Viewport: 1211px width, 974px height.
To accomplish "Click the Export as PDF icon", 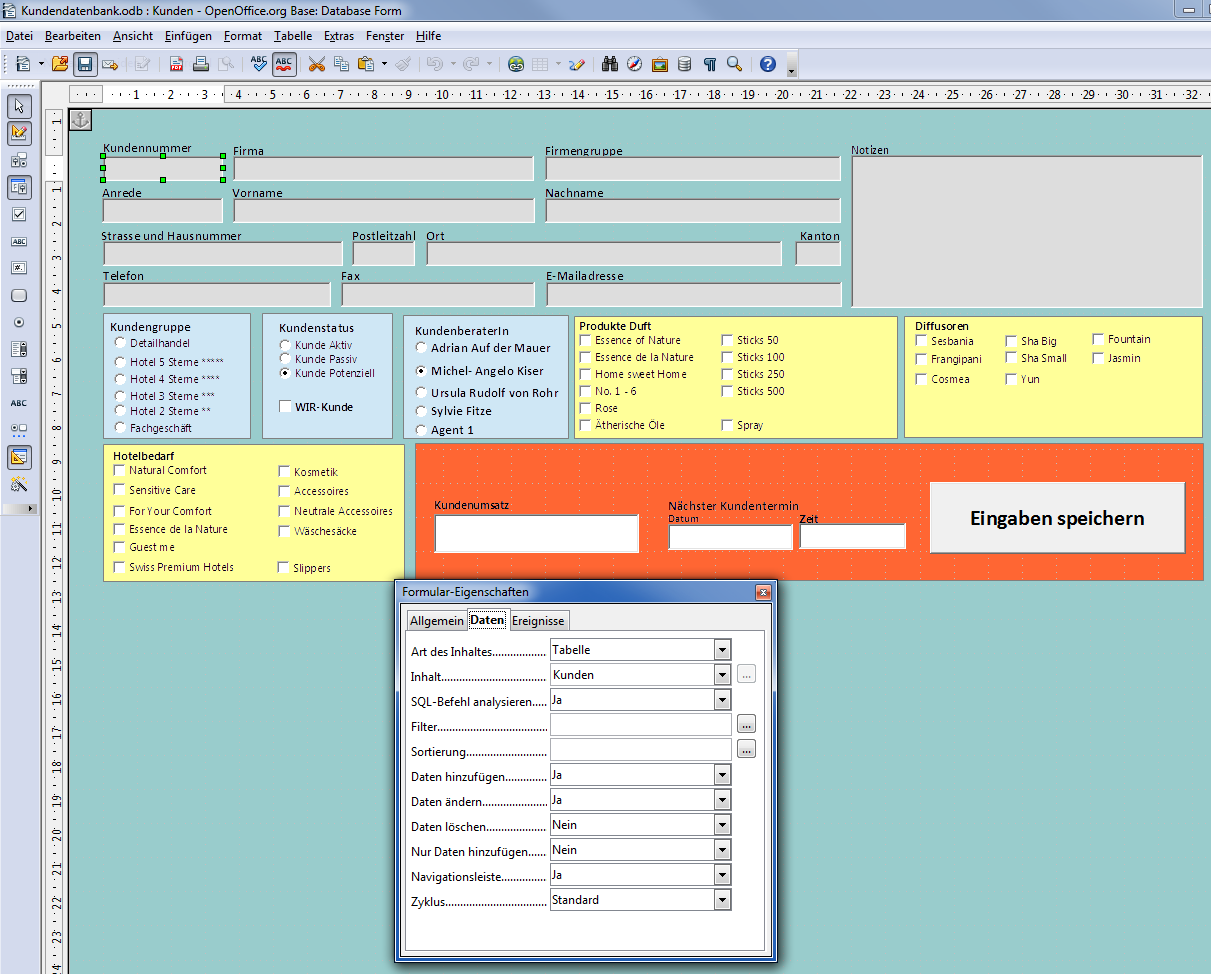I will pyautogui.click(x=177, y=64).
